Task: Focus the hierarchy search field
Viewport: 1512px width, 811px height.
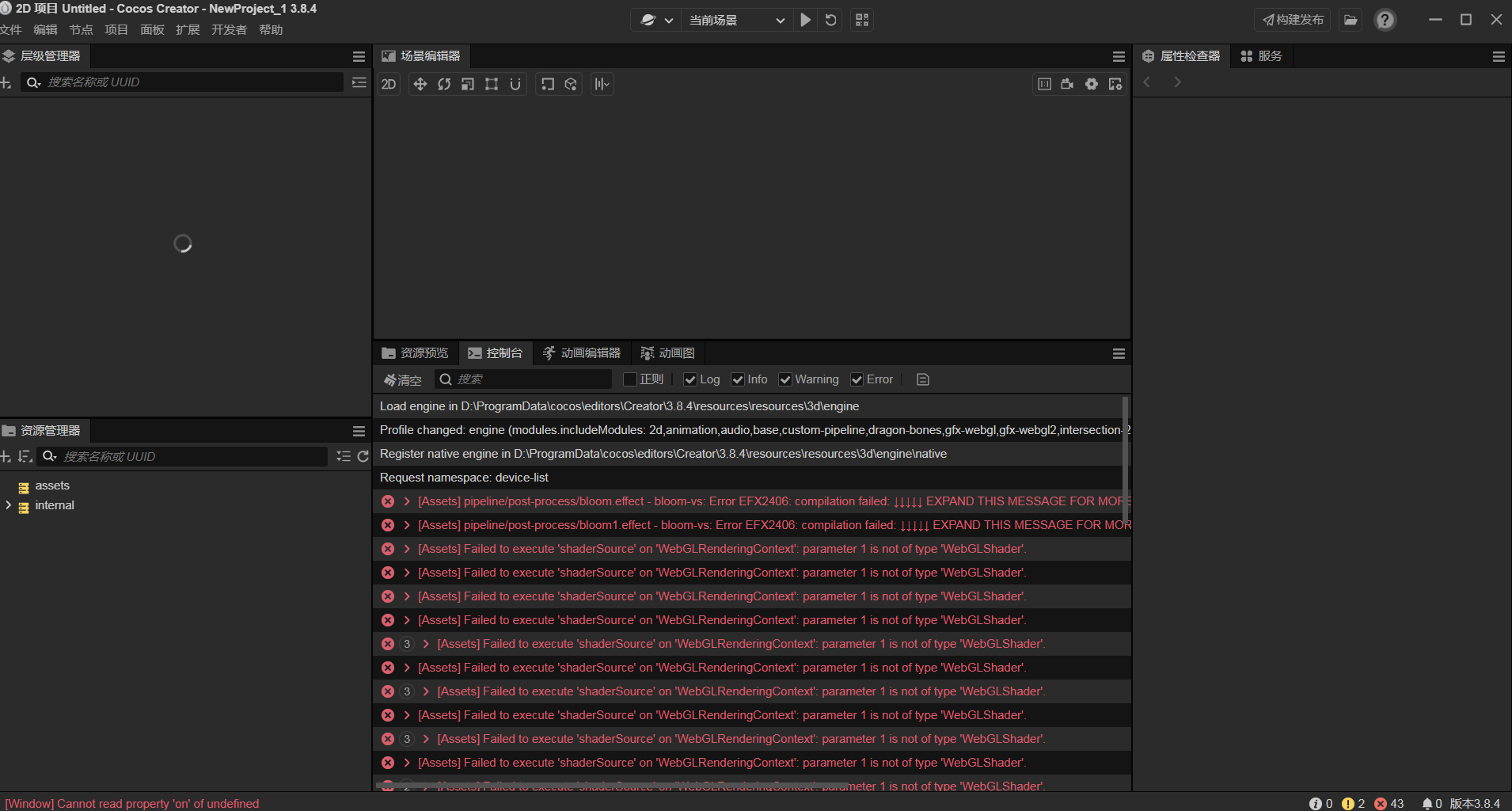Action: point(182,82)
